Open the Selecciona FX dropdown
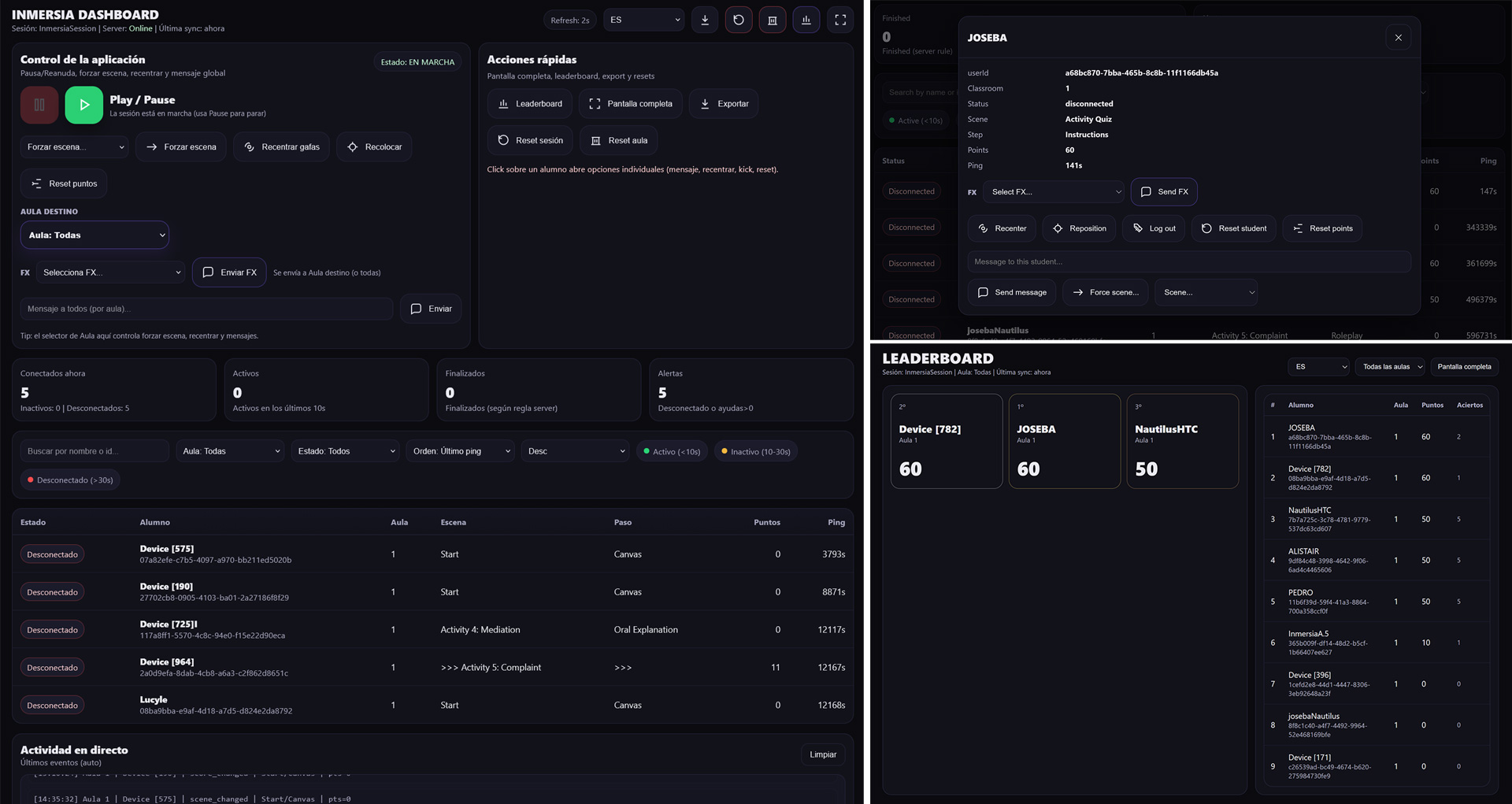 point(111,272)
